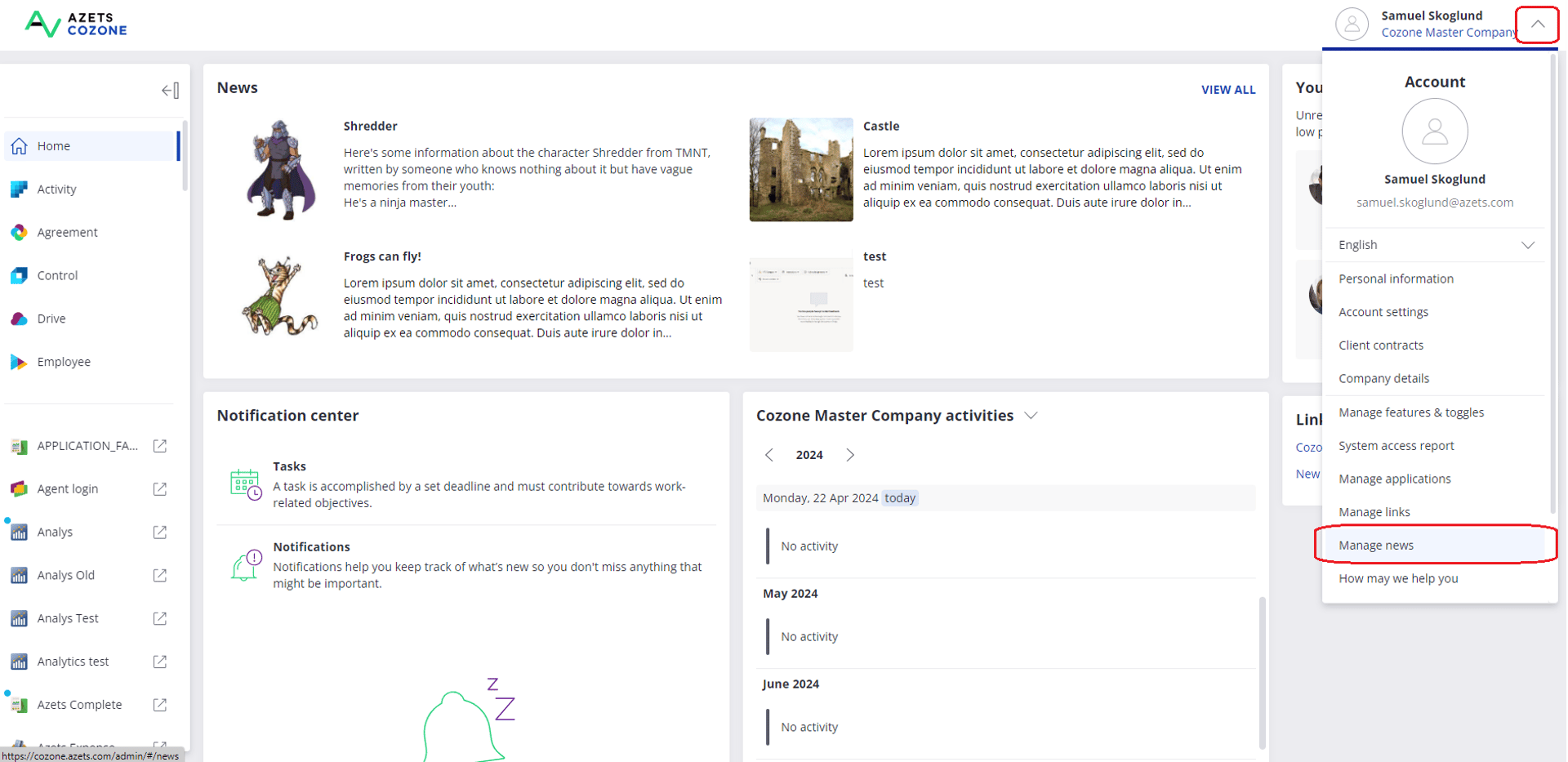Select Employee in the sidebar
The height and width of the screenshot is (762, 1568).
click(91, 363)
